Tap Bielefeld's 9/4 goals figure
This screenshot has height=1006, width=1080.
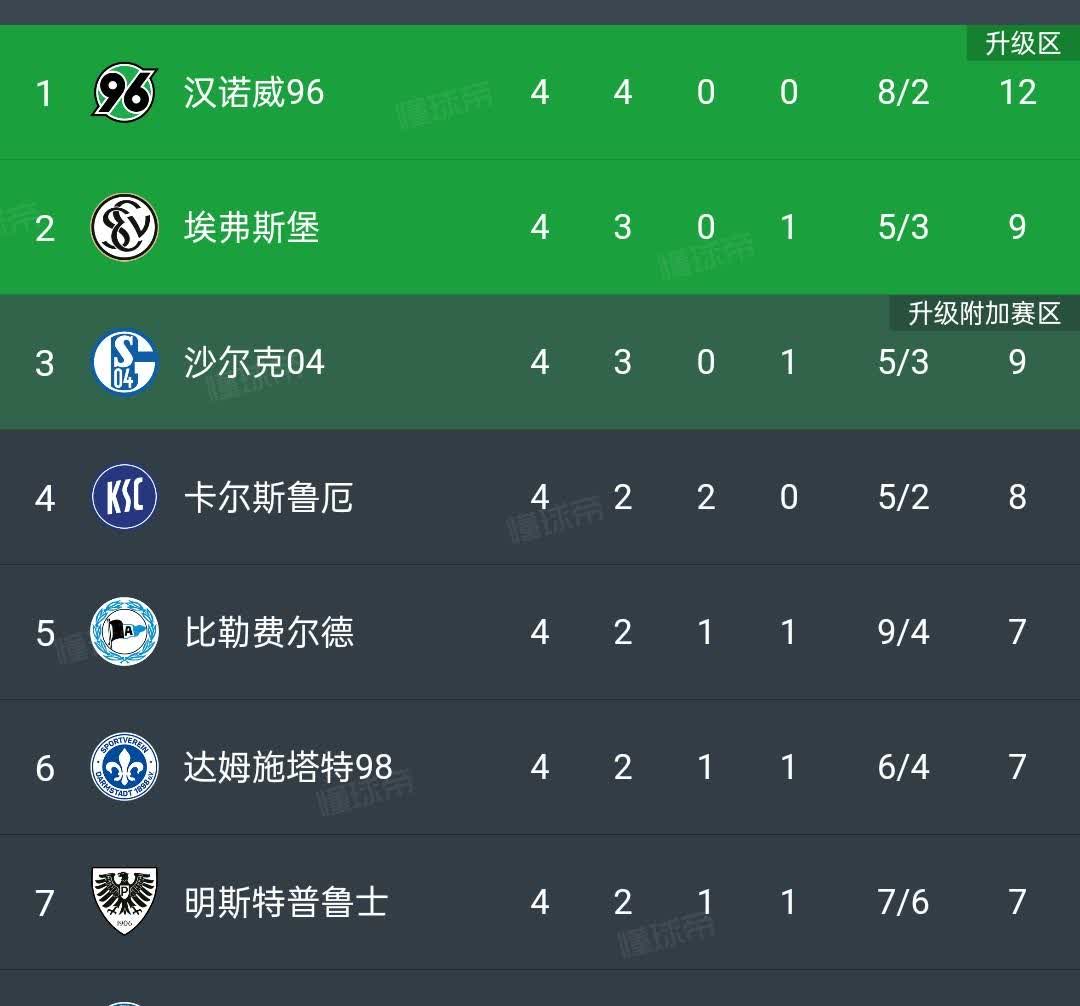903,632
